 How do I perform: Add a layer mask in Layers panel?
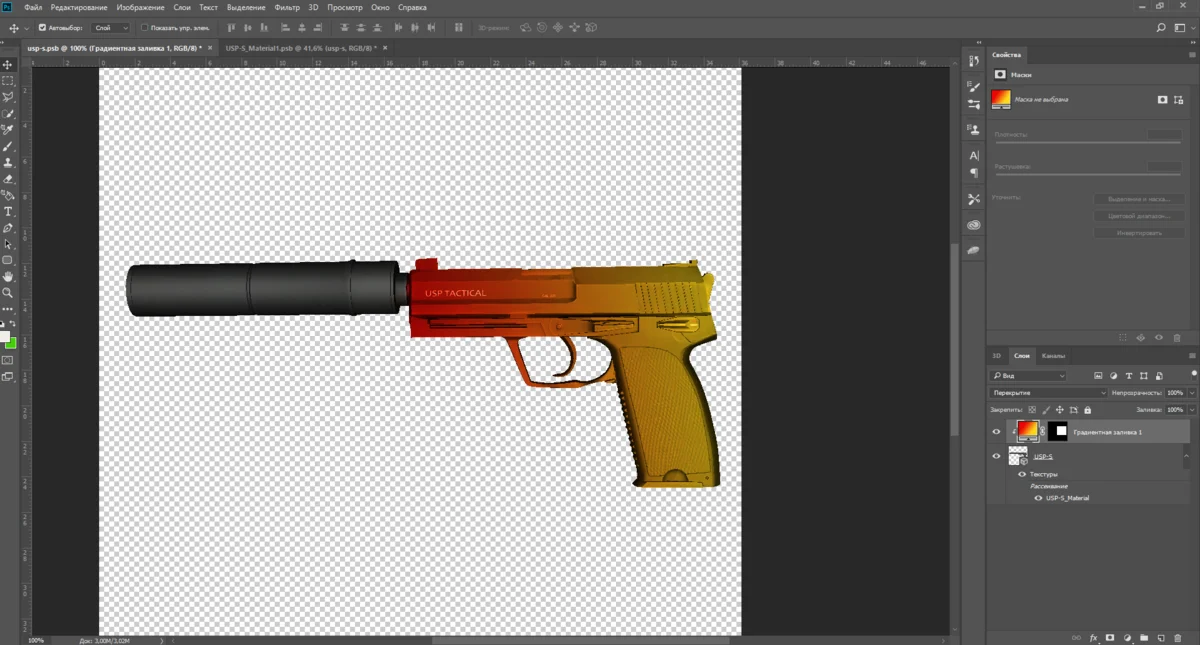[1110, 637]
